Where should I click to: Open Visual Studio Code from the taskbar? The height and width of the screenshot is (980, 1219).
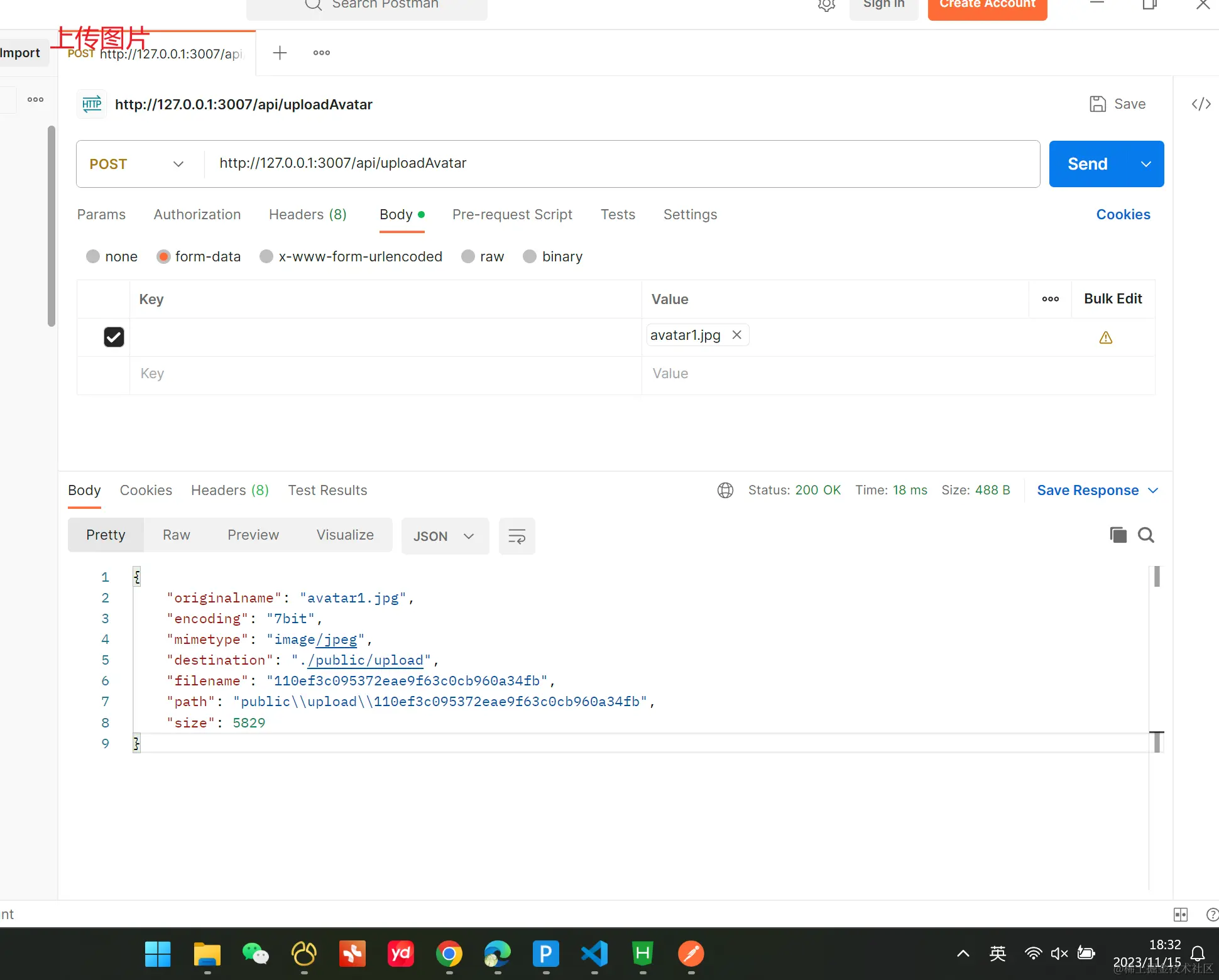594,954
